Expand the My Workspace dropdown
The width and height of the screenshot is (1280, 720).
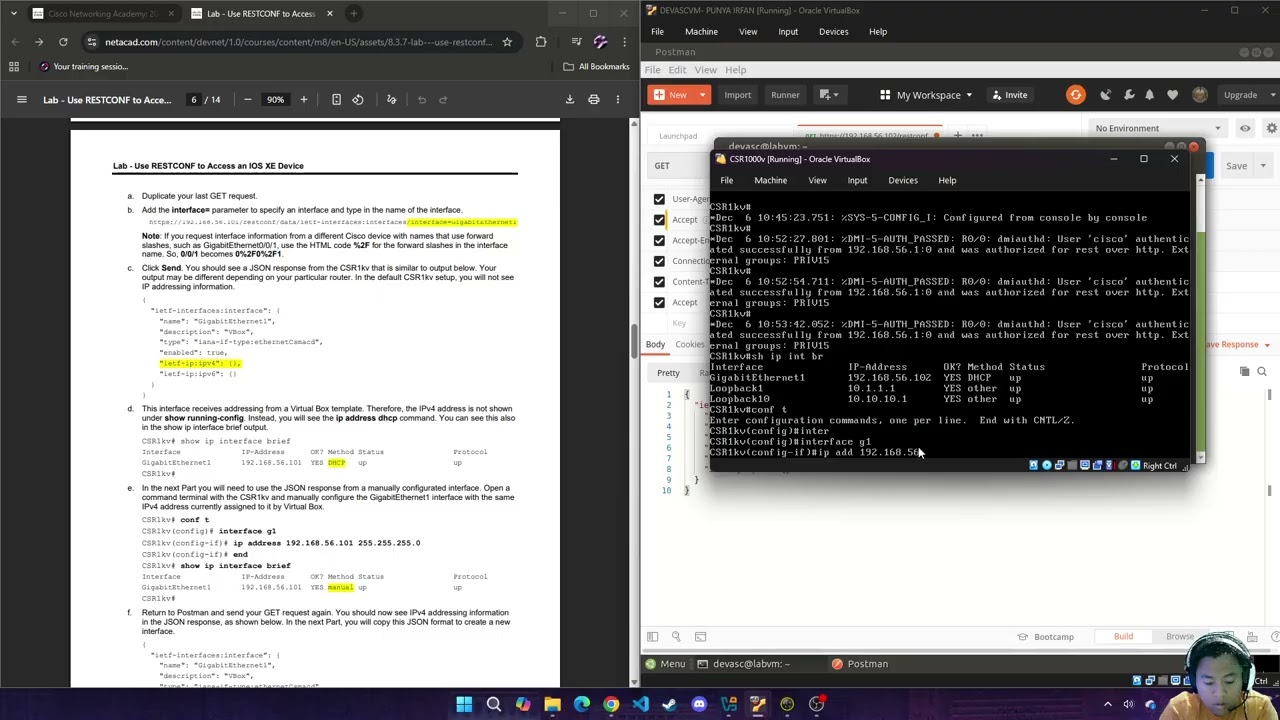928,95
